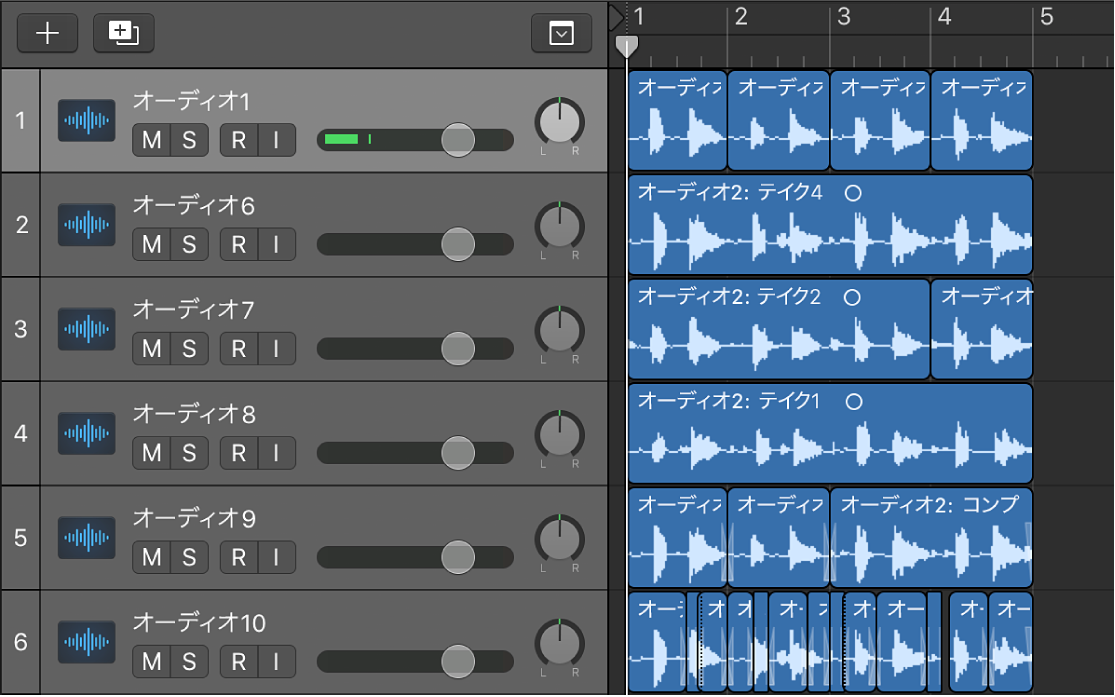Click the duplicate track button
The width and height of the screenshot is (1115, 697).
[x=124, y=33]
